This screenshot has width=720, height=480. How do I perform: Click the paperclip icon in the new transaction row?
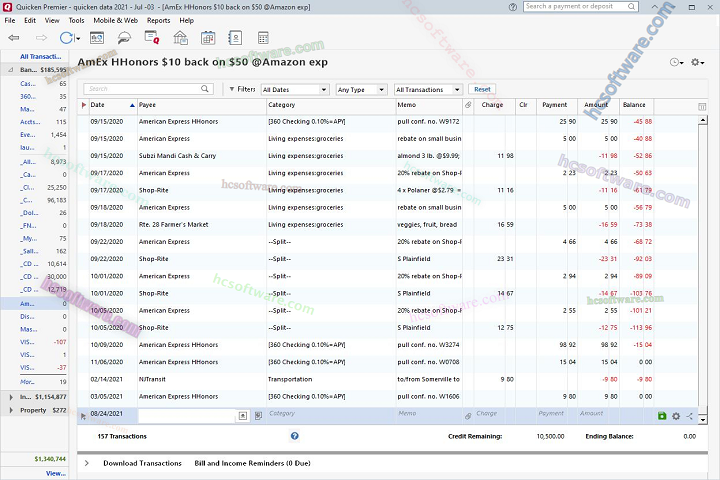(468, 416)
